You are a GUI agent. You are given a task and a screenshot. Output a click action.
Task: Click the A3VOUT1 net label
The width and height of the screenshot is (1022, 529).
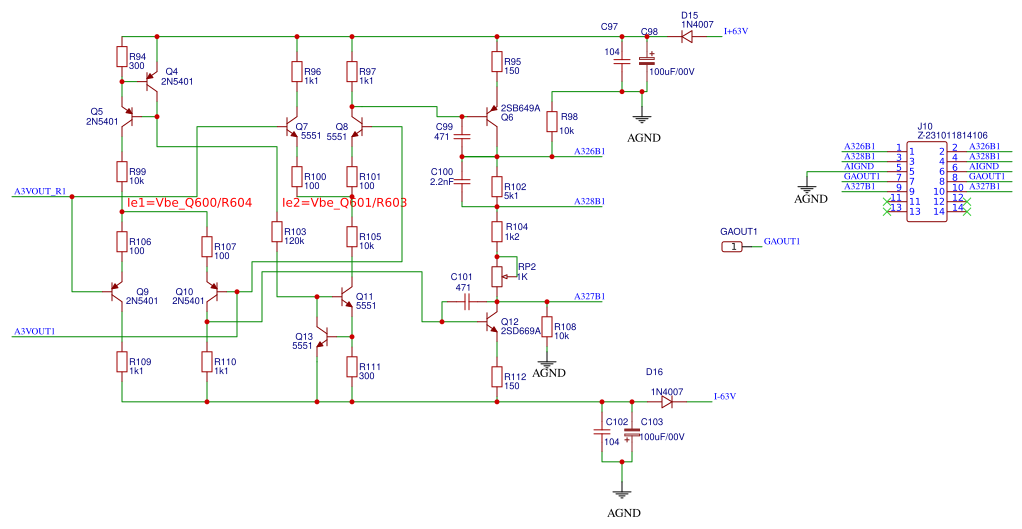pos(35,332)
